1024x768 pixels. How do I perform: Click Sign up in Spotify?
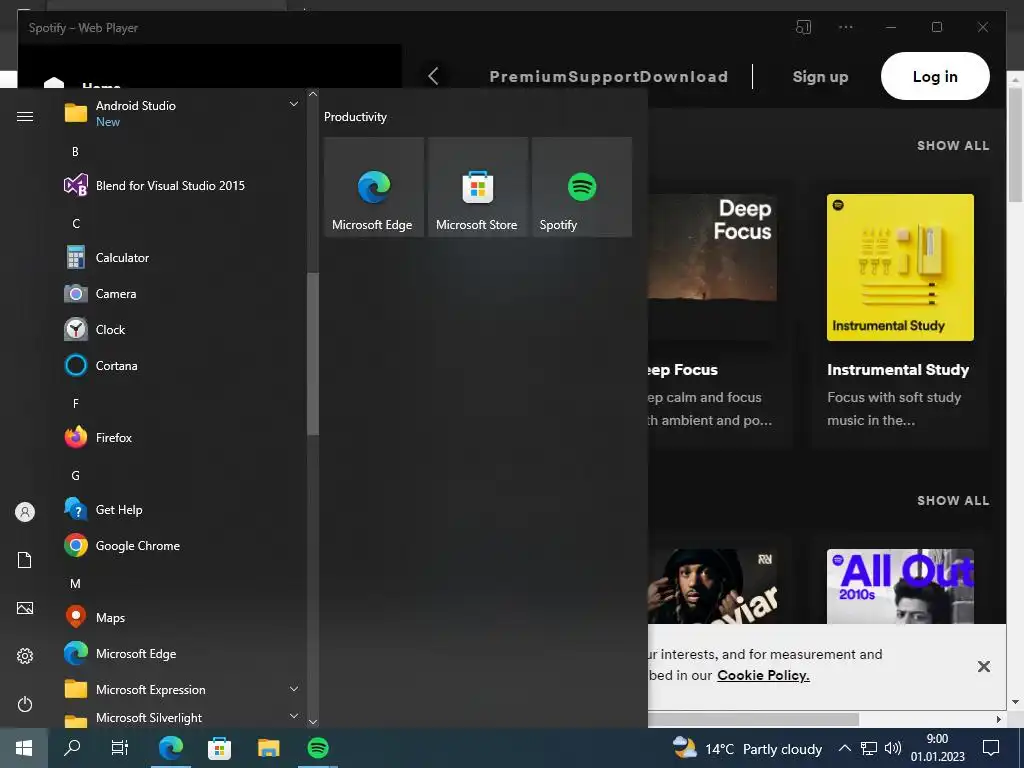coord(820,76)
